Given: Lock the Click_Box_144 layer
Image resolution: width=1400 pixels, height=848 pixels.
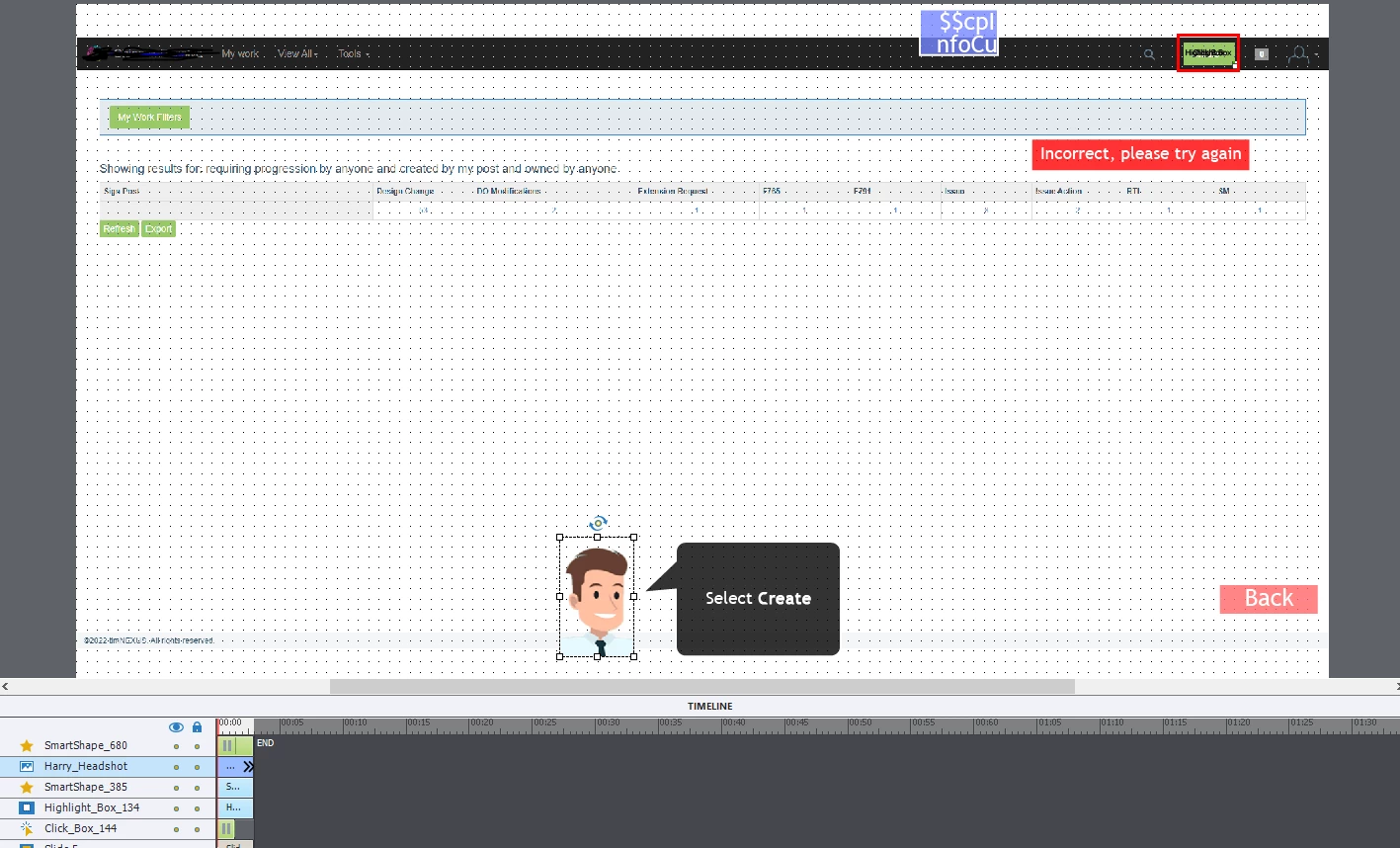Looking at the screenshot, I should coord(197,829).
